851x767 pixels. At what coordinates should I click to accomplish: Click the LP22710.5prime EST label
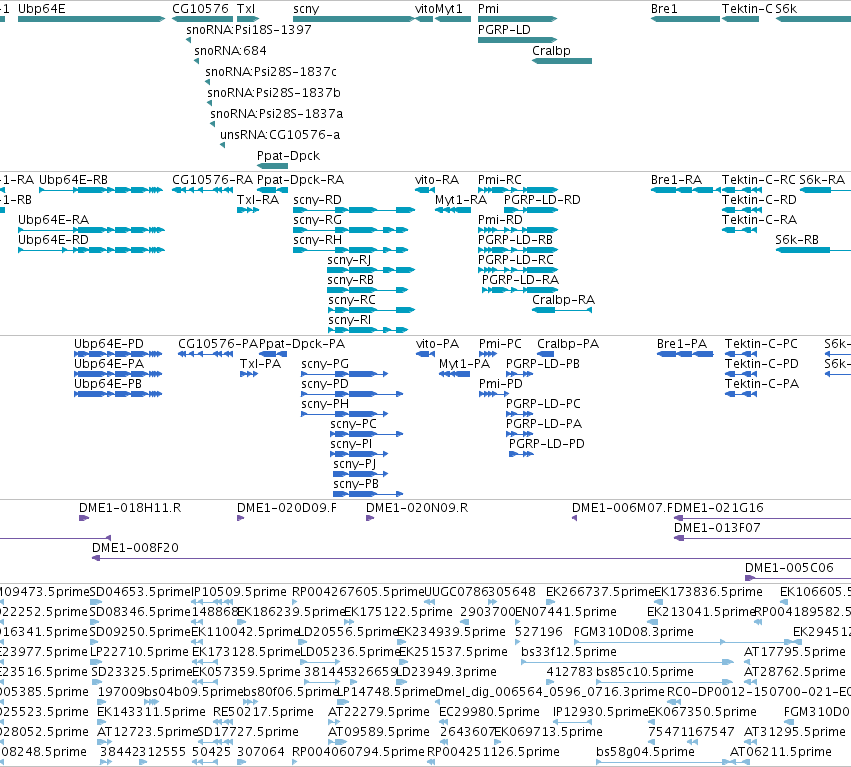[139, 652]
